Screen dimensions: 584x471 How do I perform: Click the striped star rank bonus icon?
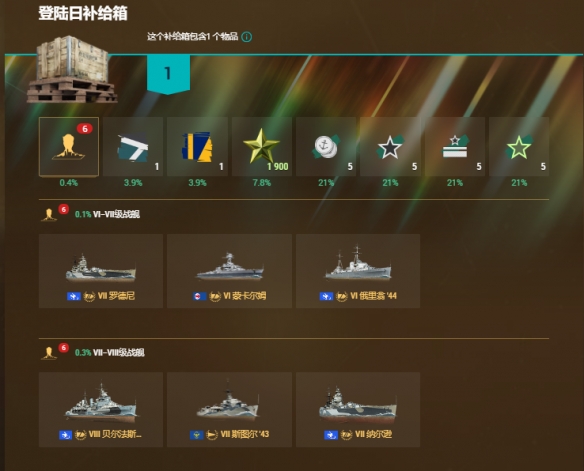[455, 147]
